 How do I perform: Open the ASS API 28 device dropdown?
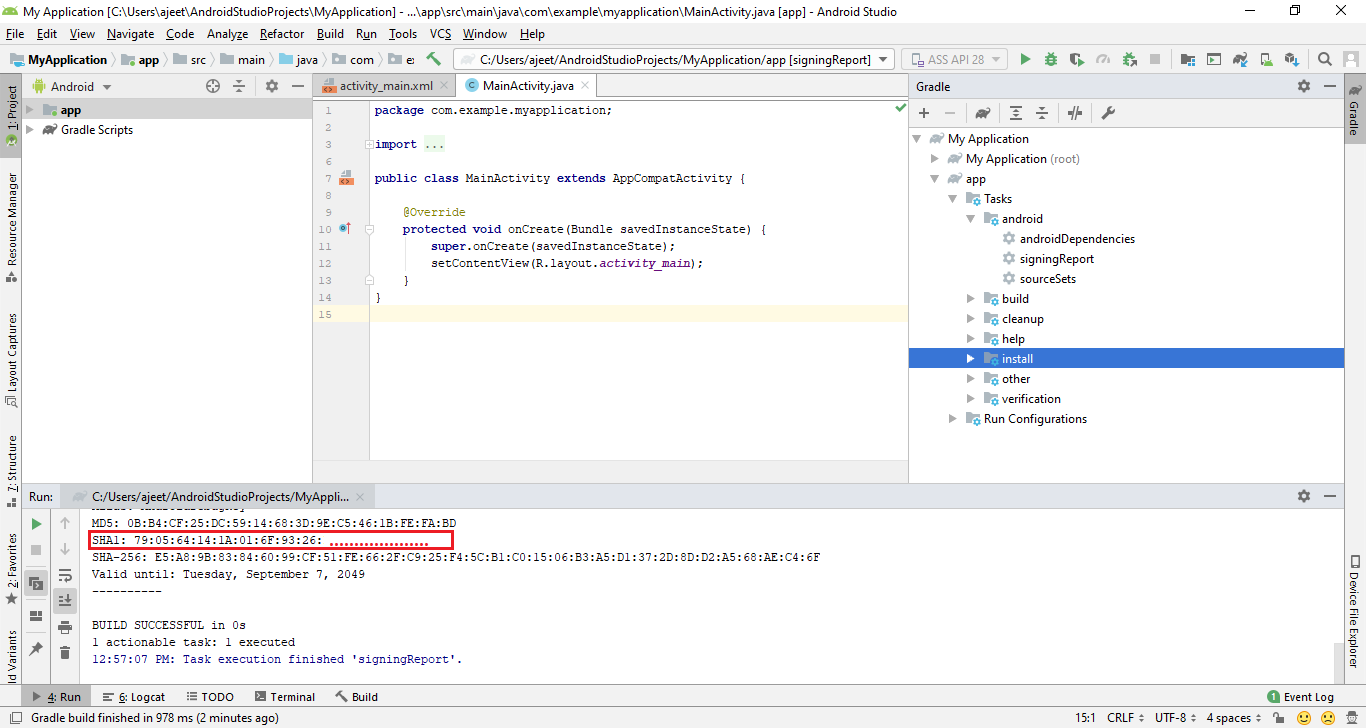pyautogui.click(x=954, y=60)
